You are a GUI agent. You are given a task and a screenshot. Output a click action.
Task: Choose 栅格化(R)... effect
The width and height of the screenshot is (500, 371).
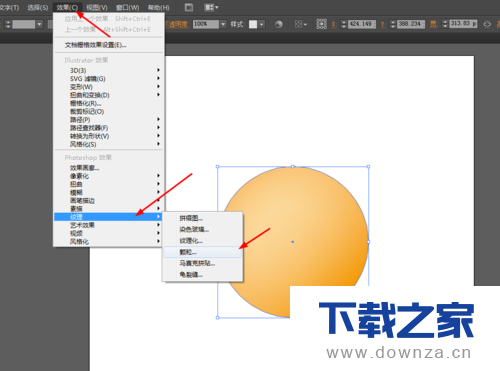109,103
